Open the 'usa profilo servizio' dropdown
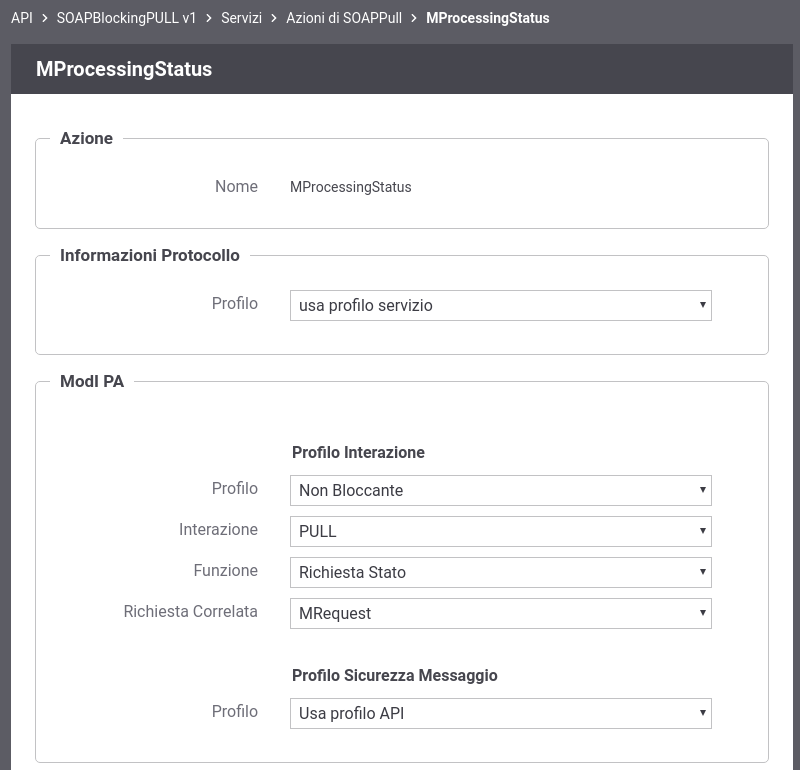This screenshot has height=770, width=800. (x=501, y=306)
